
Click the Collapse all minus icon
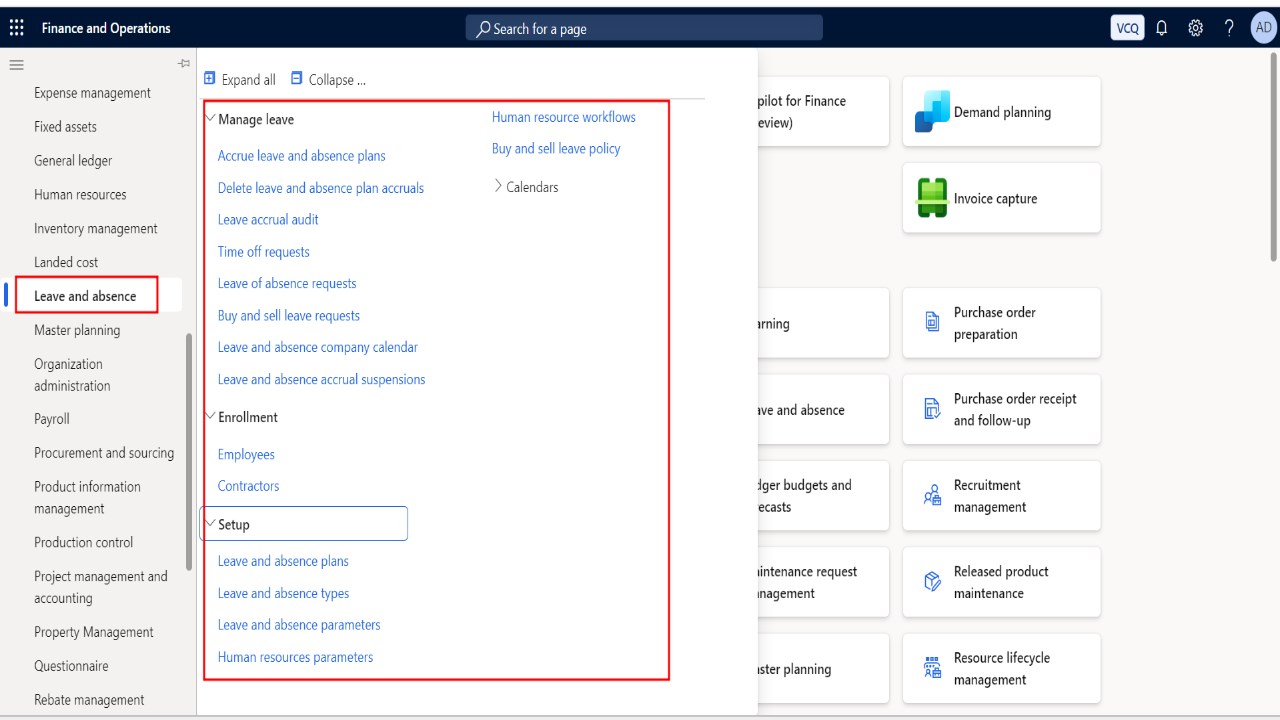click(x=296, y=78)
